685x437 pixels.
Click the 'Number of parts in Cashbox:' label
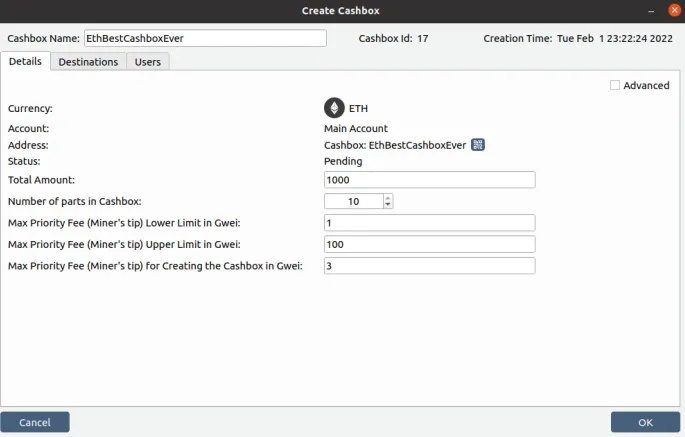(75, 201)
